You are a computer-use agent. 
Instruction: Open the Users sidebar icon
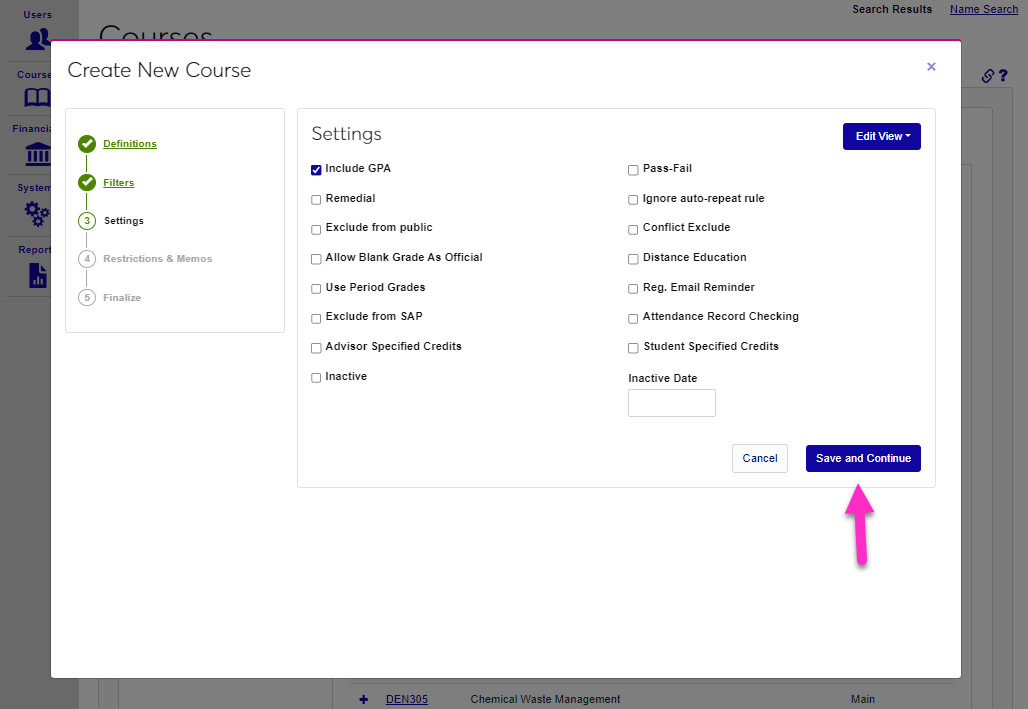pyautogui.click(x=38, y=39)
